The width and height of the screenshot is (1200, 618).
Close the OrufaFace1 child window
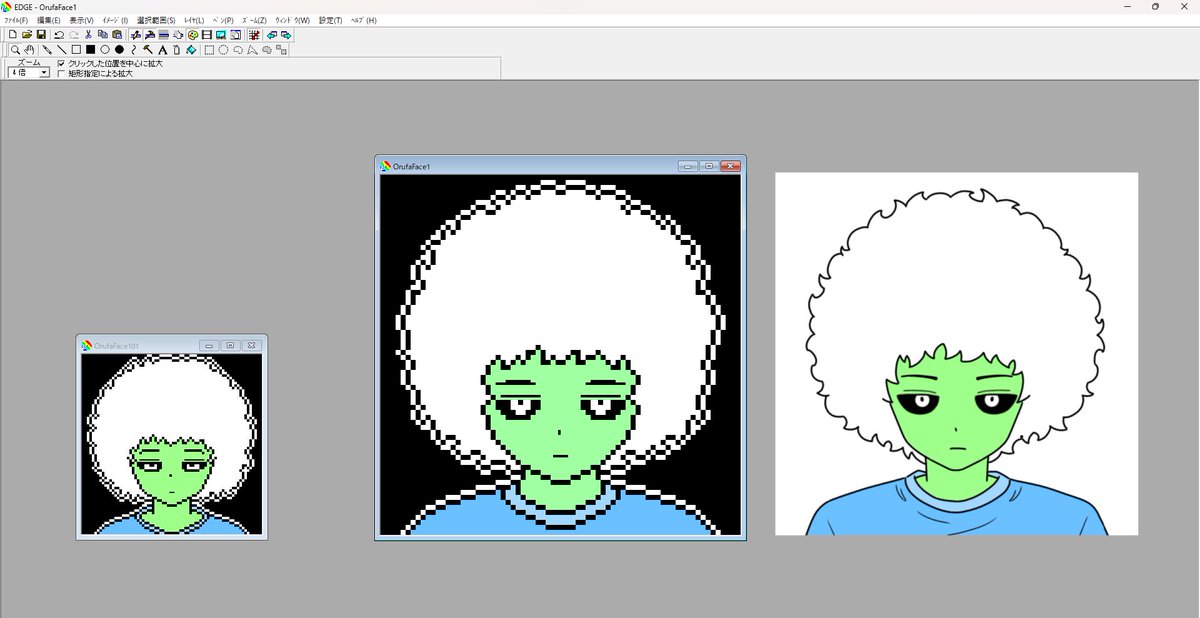point(731,166)
